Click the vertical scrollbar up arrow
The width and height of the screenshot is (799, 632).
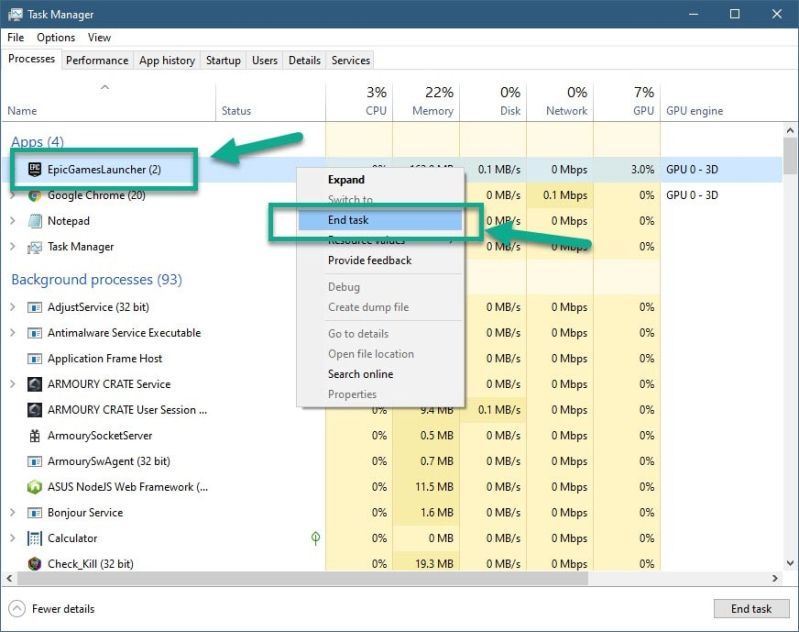click(x=790, y=130)
